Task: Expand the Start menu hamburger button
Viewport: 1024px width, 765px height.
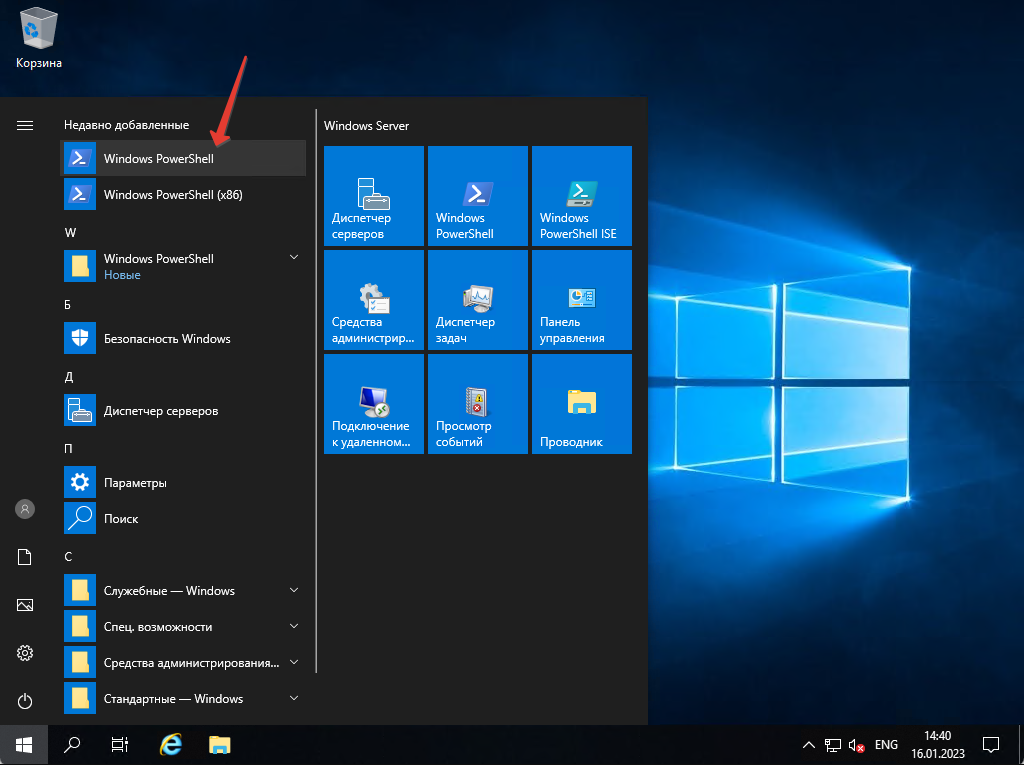Action: (x=25, y=125)
